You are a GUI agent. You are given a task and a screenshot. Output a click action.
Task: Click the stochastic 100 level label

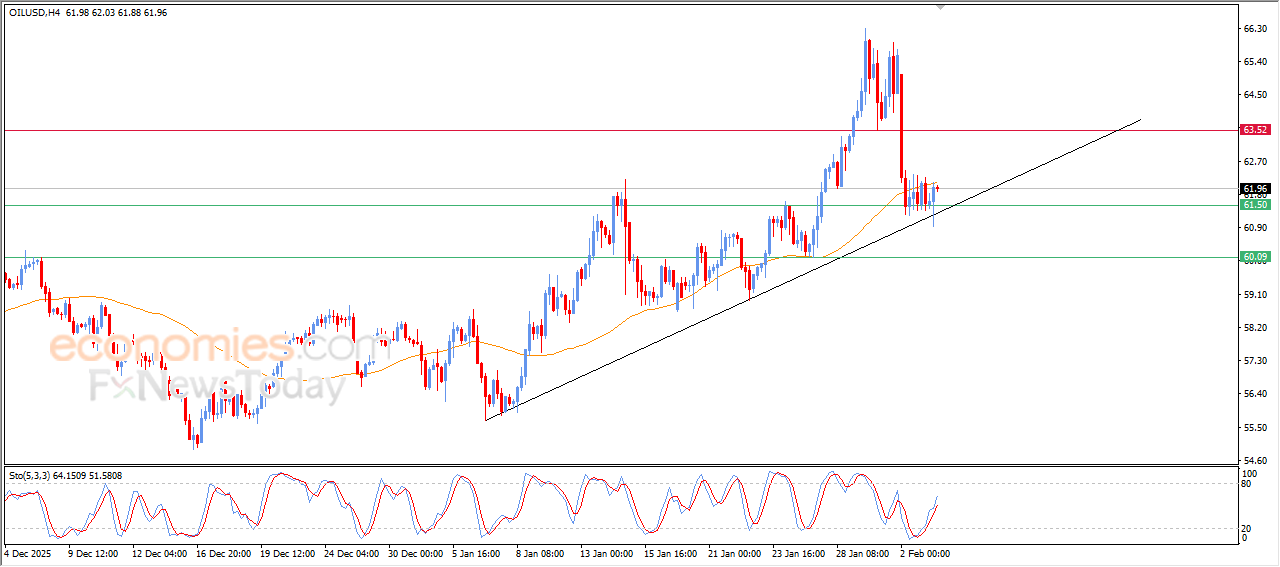[1249, 472]
